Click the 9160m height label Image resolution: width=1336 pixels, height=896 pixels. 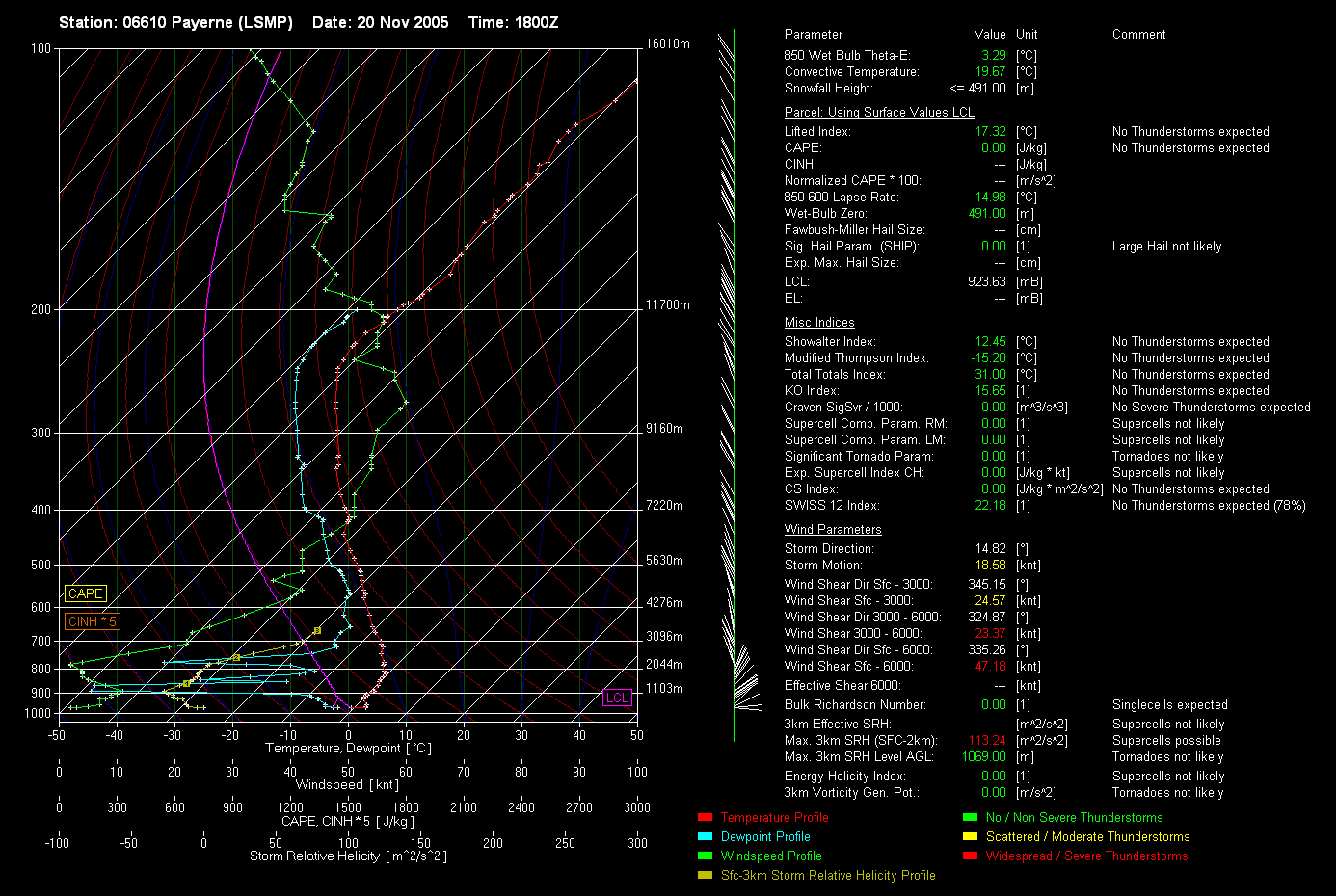tap(664, 428)
